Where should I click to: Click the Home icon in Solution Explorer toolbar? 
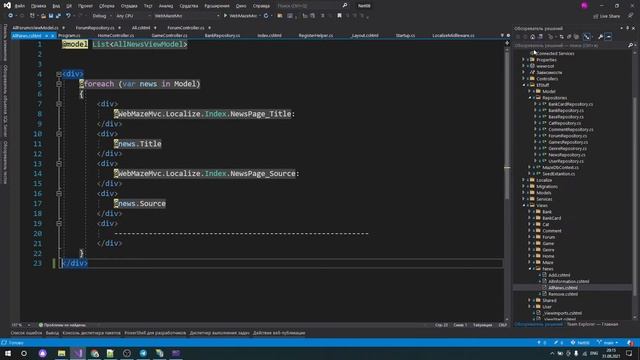[532, 37]
